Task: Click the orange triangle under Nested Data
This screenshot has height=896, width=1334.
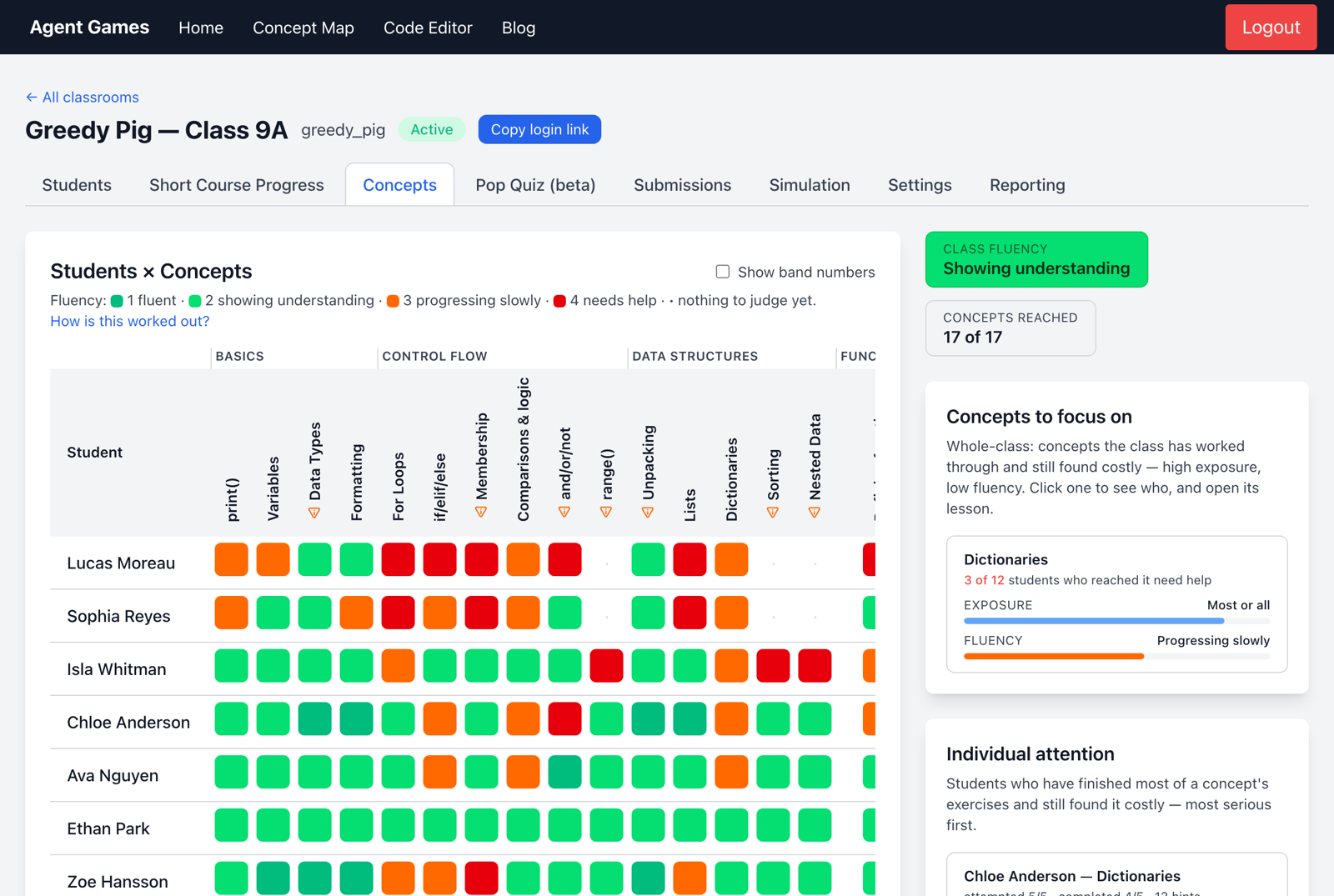Action: pyautogui.click(x=815, y=513)
